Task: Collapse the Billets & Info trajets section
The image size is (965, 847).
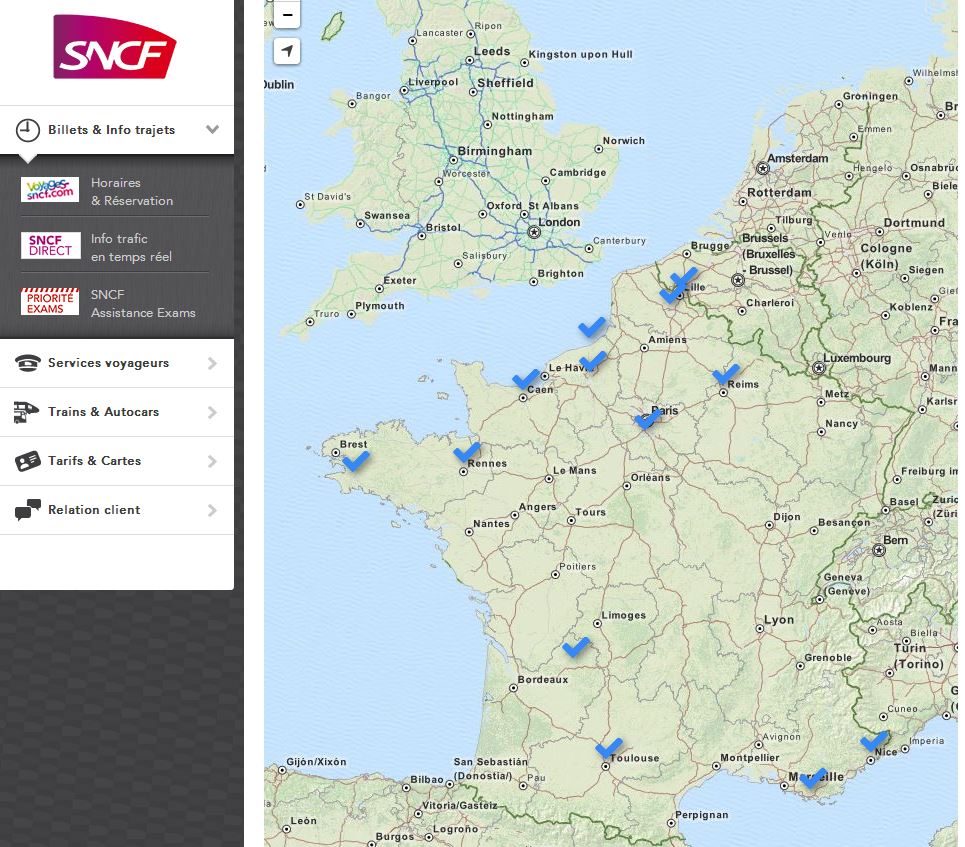Action: [212, 130]
